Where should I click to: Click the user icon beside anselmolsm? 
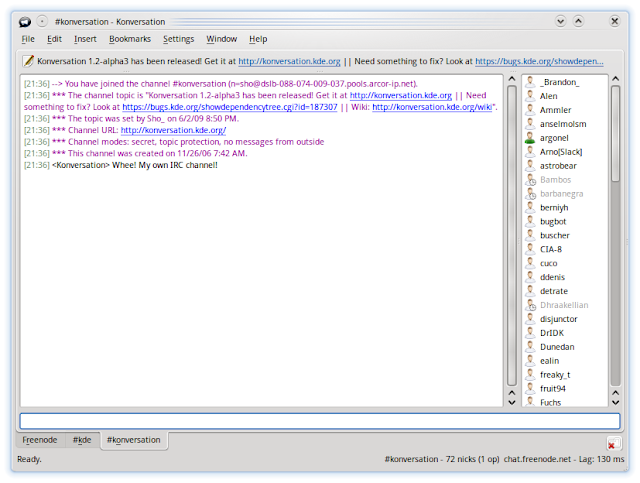click(x=530, y=124)
